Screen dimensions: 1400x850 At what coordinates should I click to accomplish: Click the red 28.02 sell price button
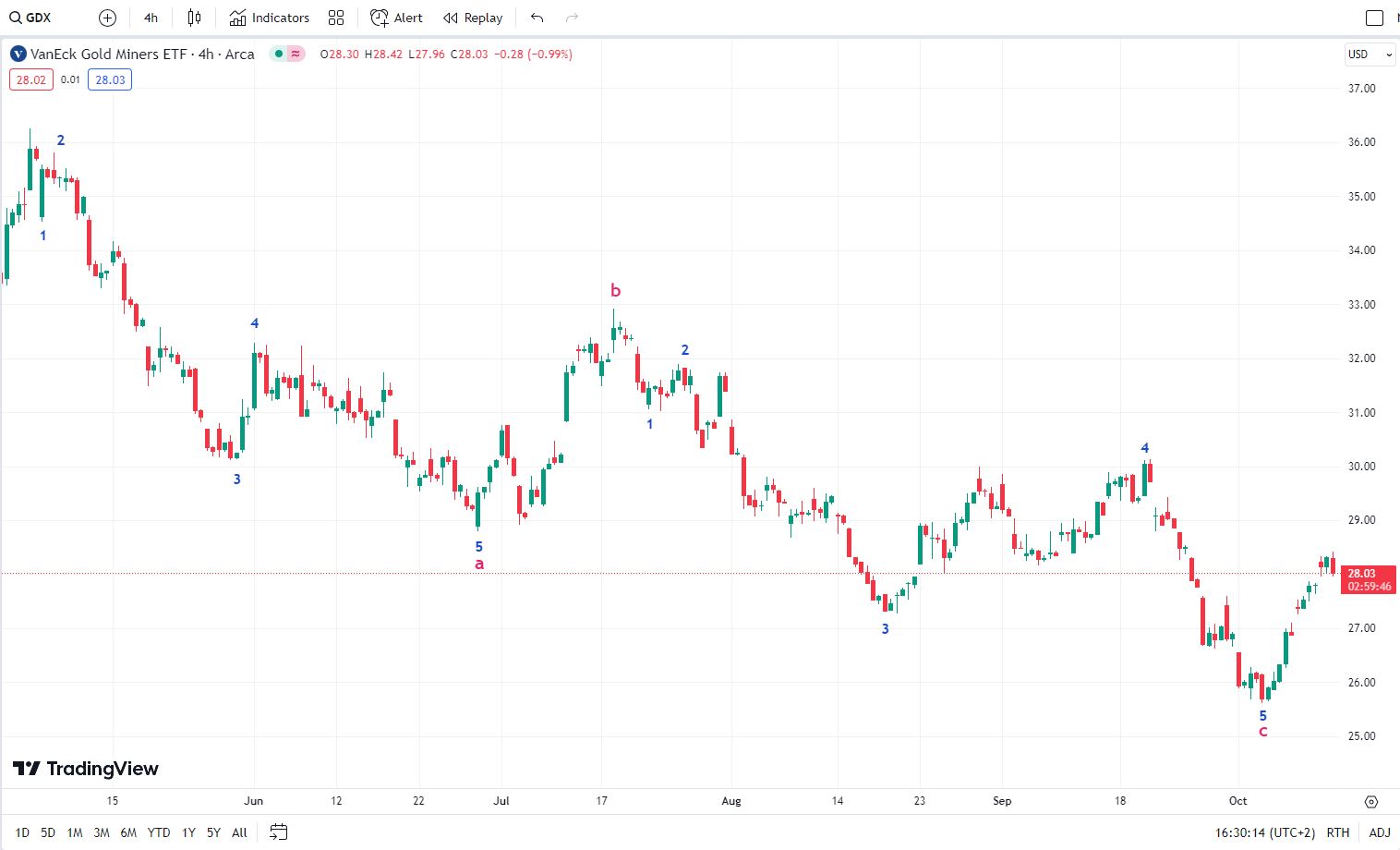click(x=31, y=79)
